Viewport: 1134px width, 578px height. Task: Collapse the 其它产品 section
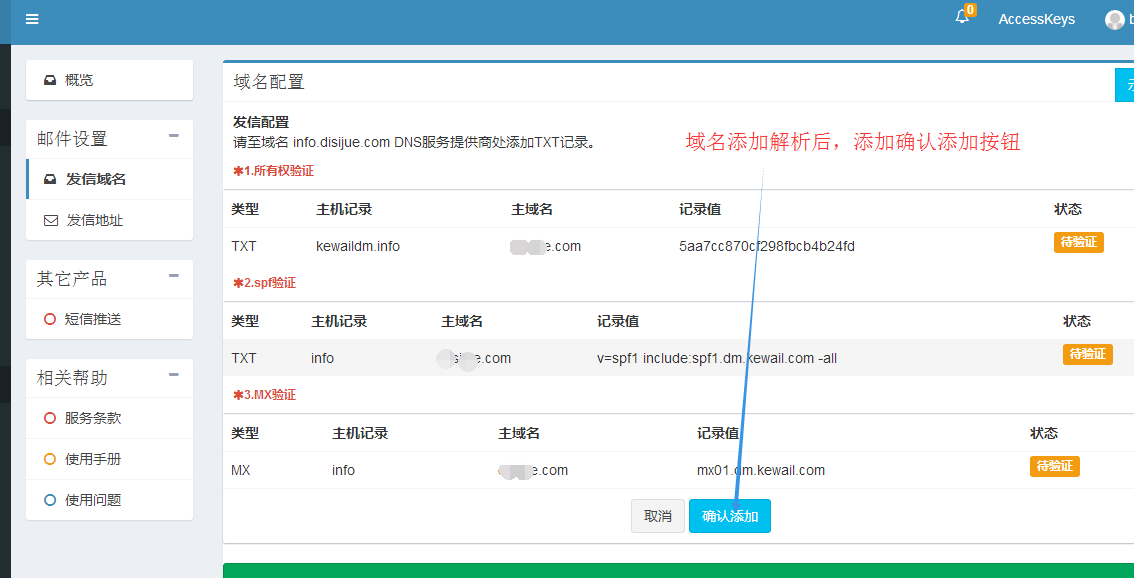174,276
